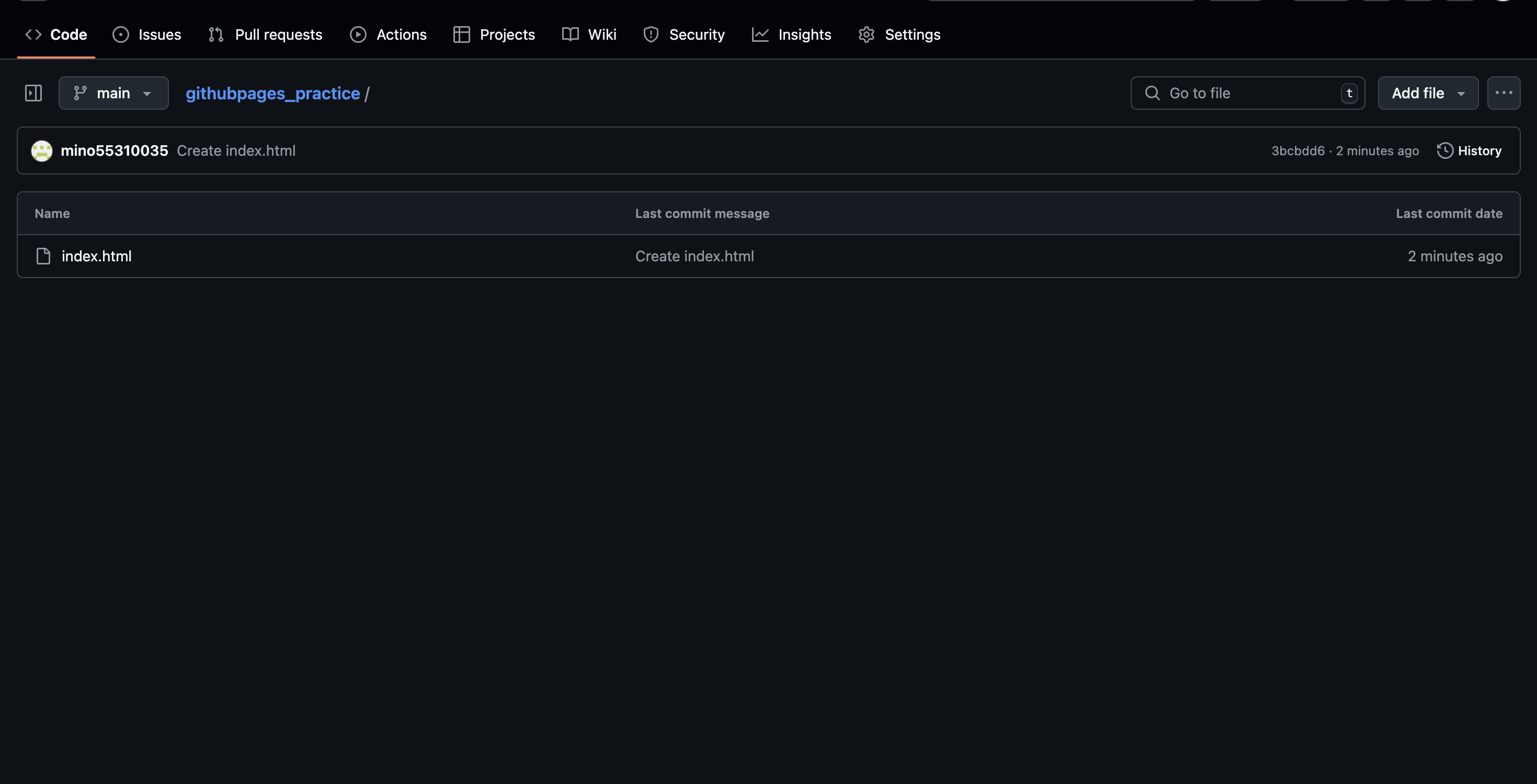
Task: Click the Pull requests icon
Action: [217, 34]
